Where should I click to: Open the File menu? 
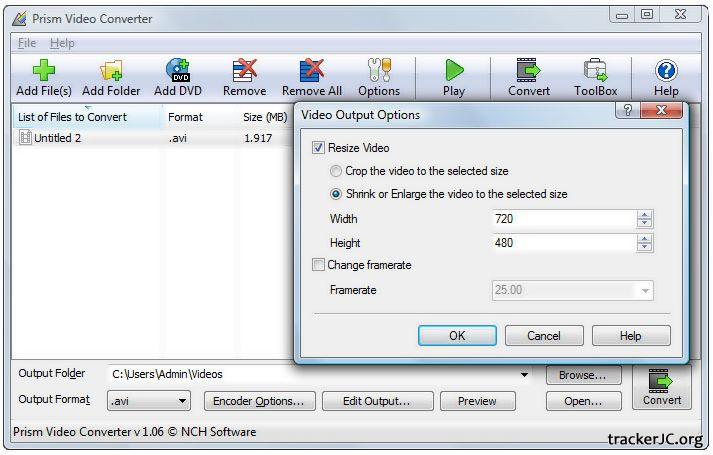click(x=27, y=43)
